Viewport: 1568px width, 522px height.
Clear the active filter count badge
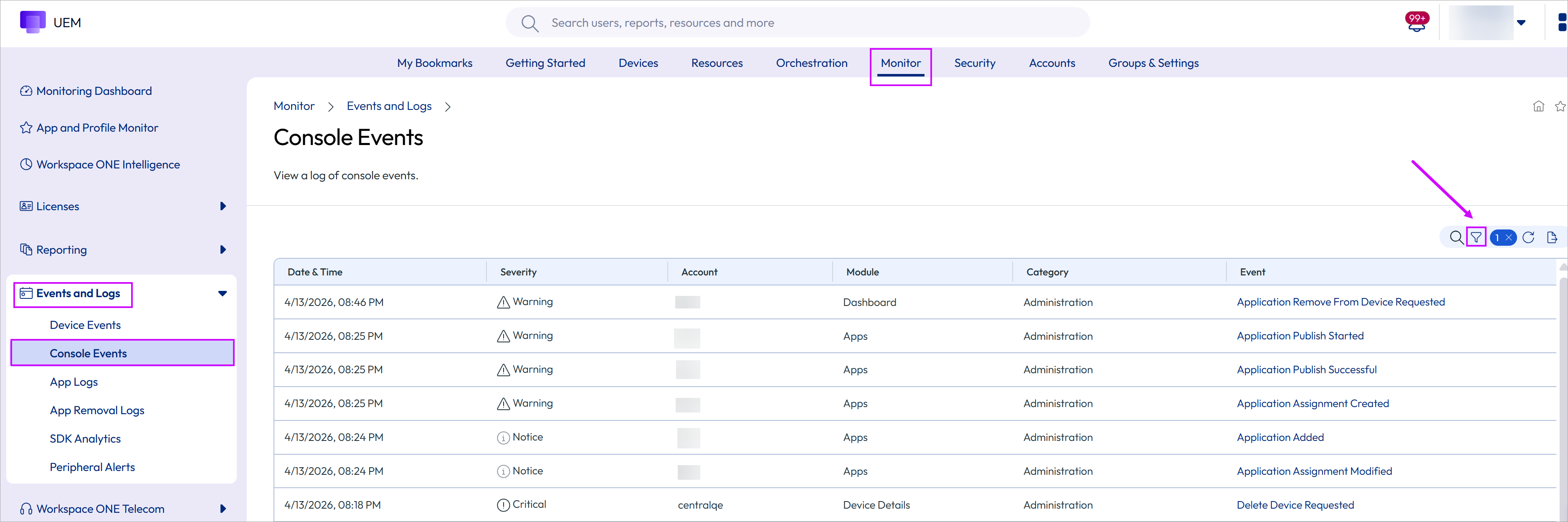click(1502, 237)
